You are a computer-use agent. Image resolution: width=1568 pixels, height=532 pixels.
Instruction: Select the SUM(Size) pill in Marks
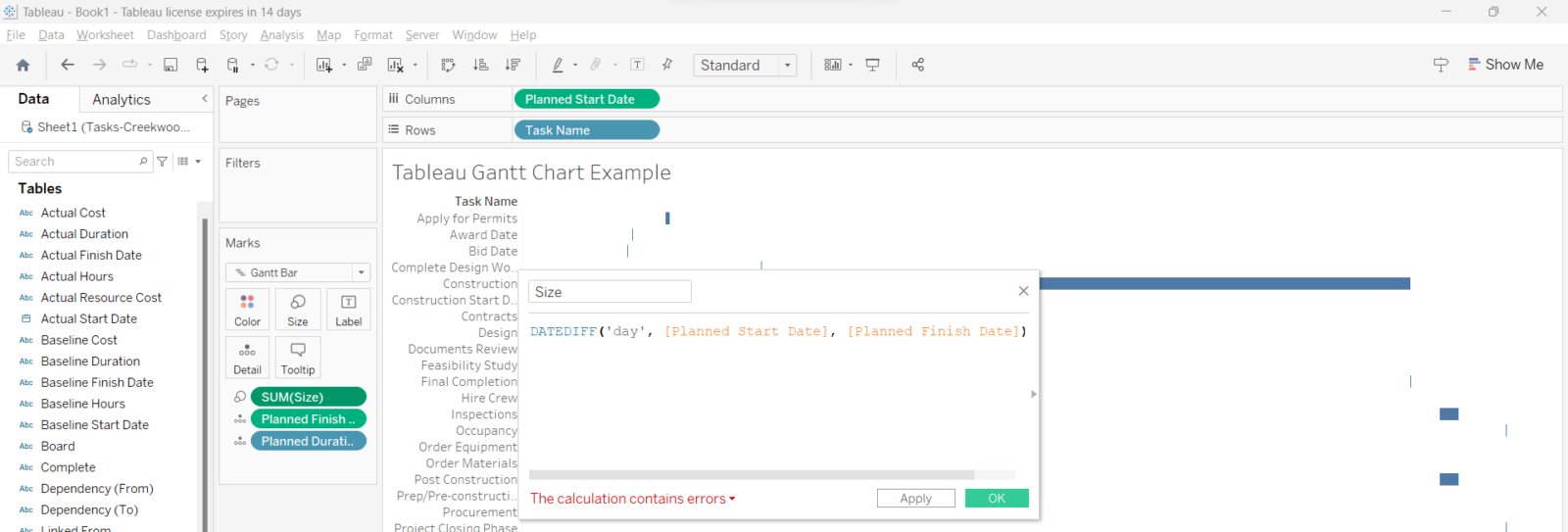point(309,397)
